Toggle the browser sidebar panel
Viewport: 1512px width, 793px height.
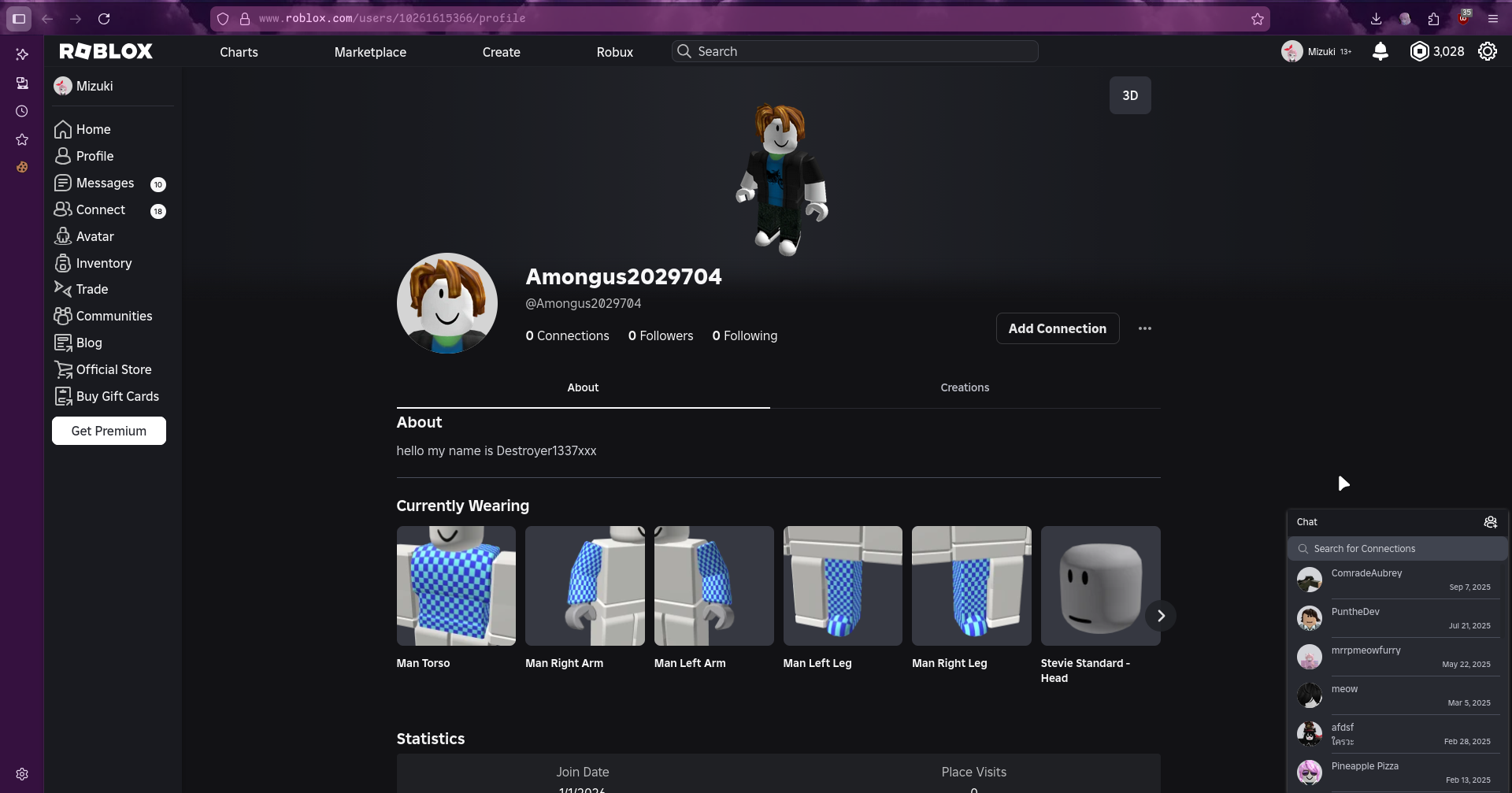pyautogui.click(x=19, y=19)
